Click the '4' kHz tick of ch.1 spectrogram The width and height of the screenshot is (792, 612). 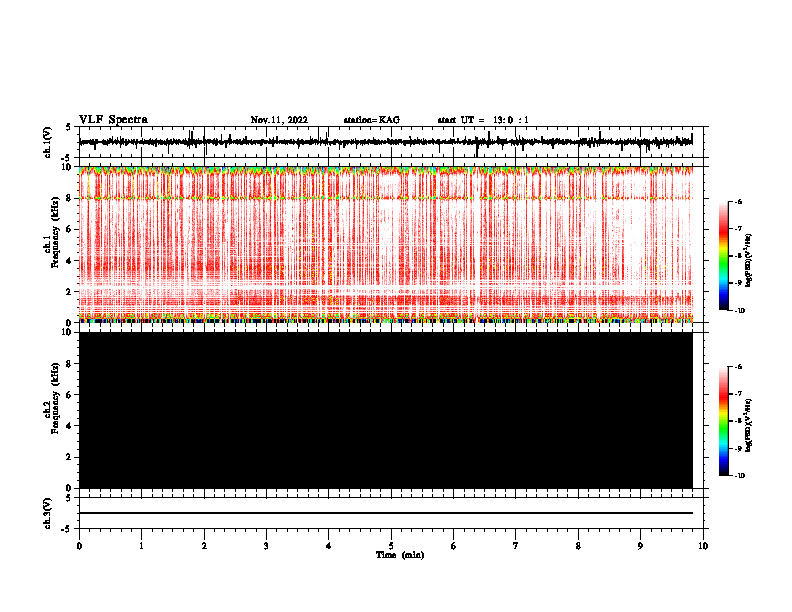[69, 261]
